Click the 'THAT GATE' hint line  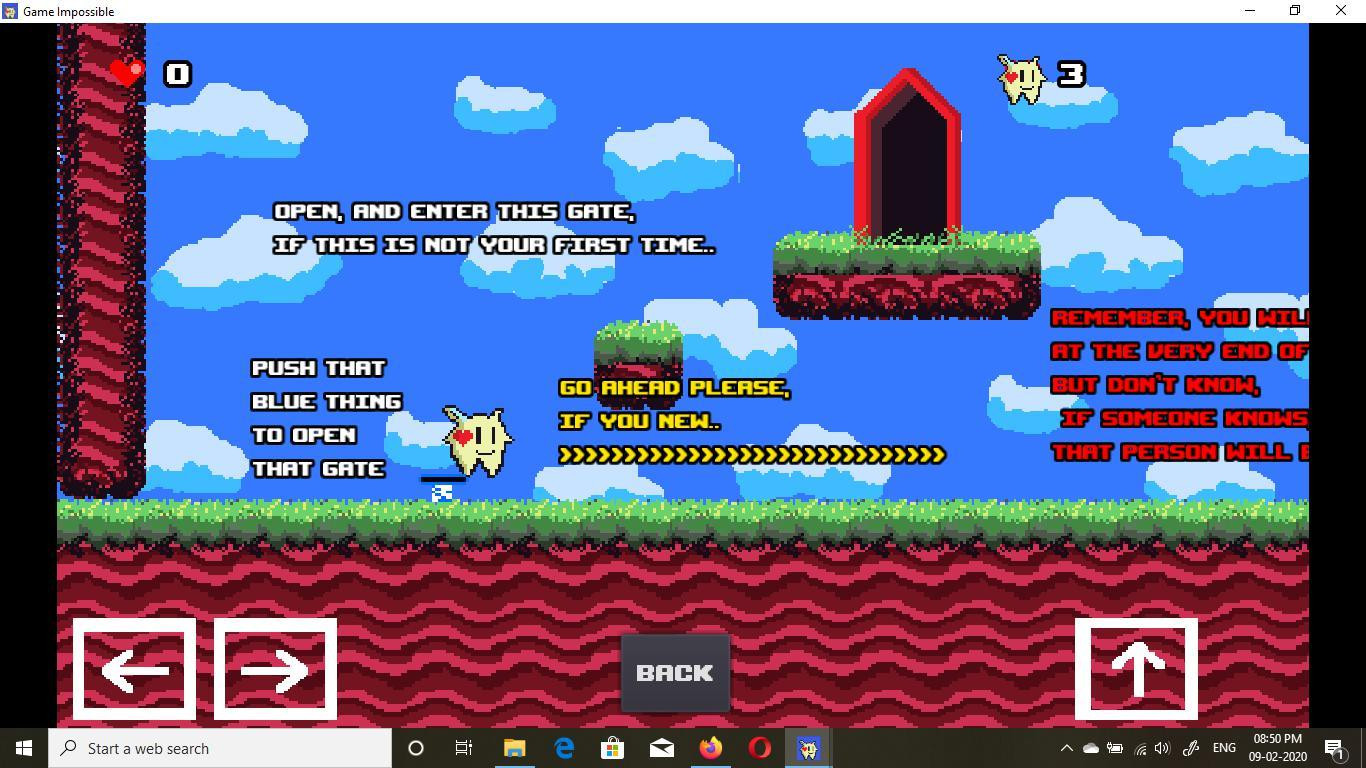click(x=319, y=469)
